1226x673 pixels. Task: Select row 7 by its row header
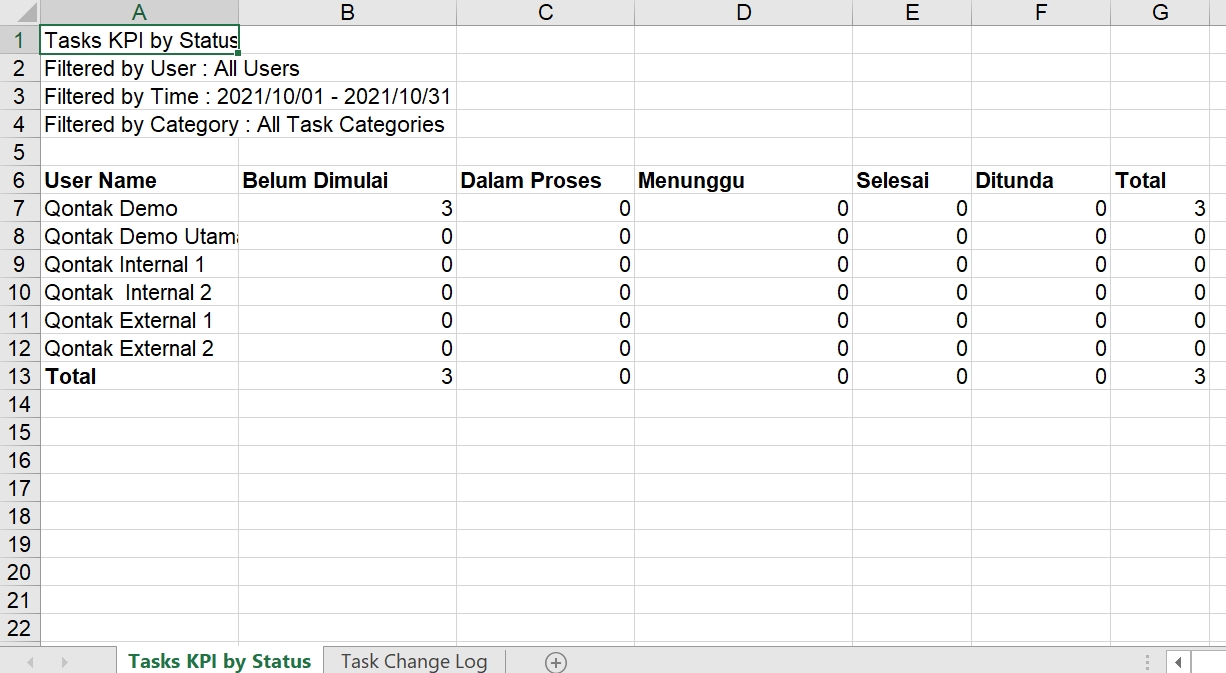click(x=18, y=208)
